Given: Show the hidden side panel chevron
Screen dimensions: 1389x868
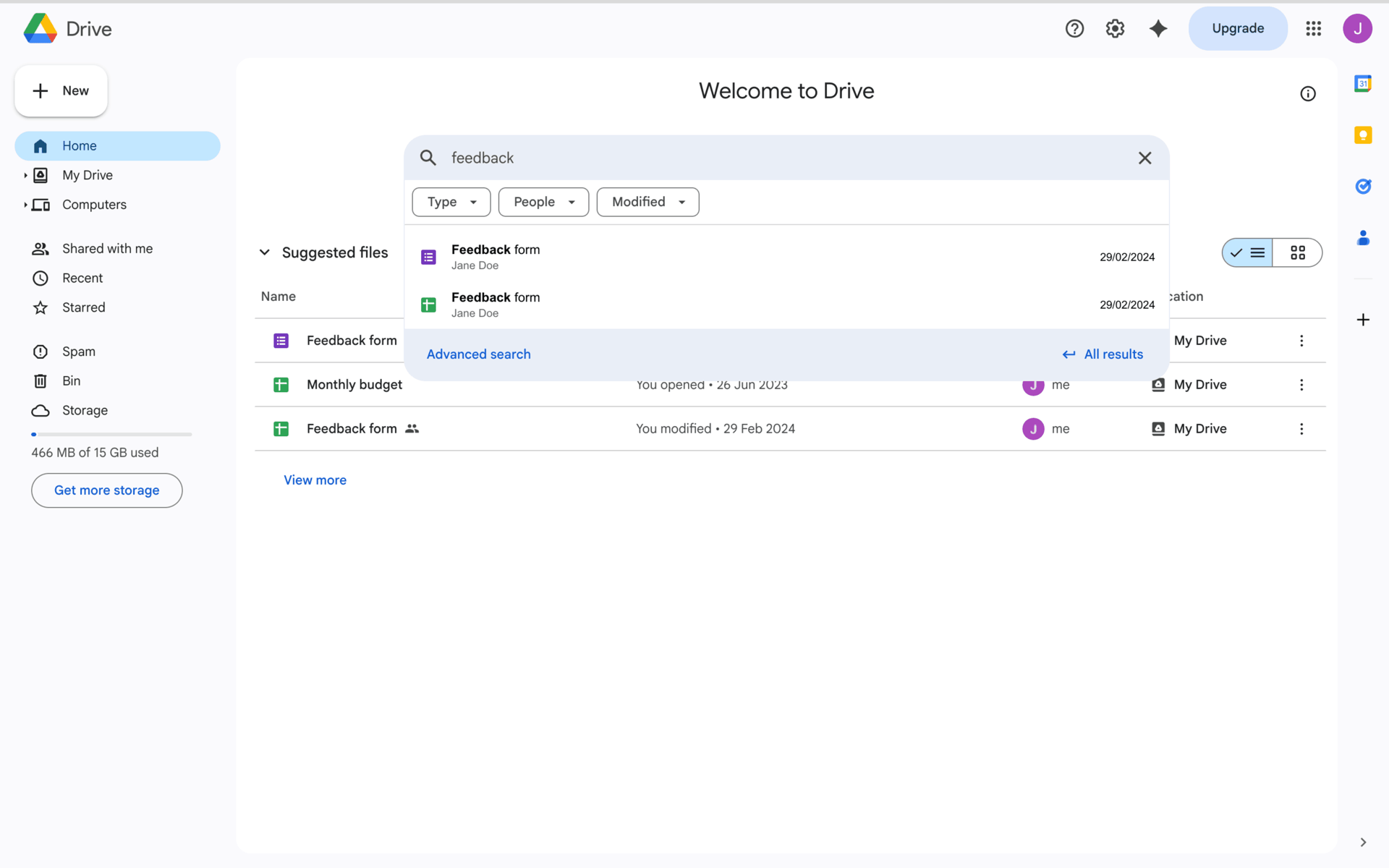Looking at the screenshot, I should pyautogui.click(x=1363, y=842).
